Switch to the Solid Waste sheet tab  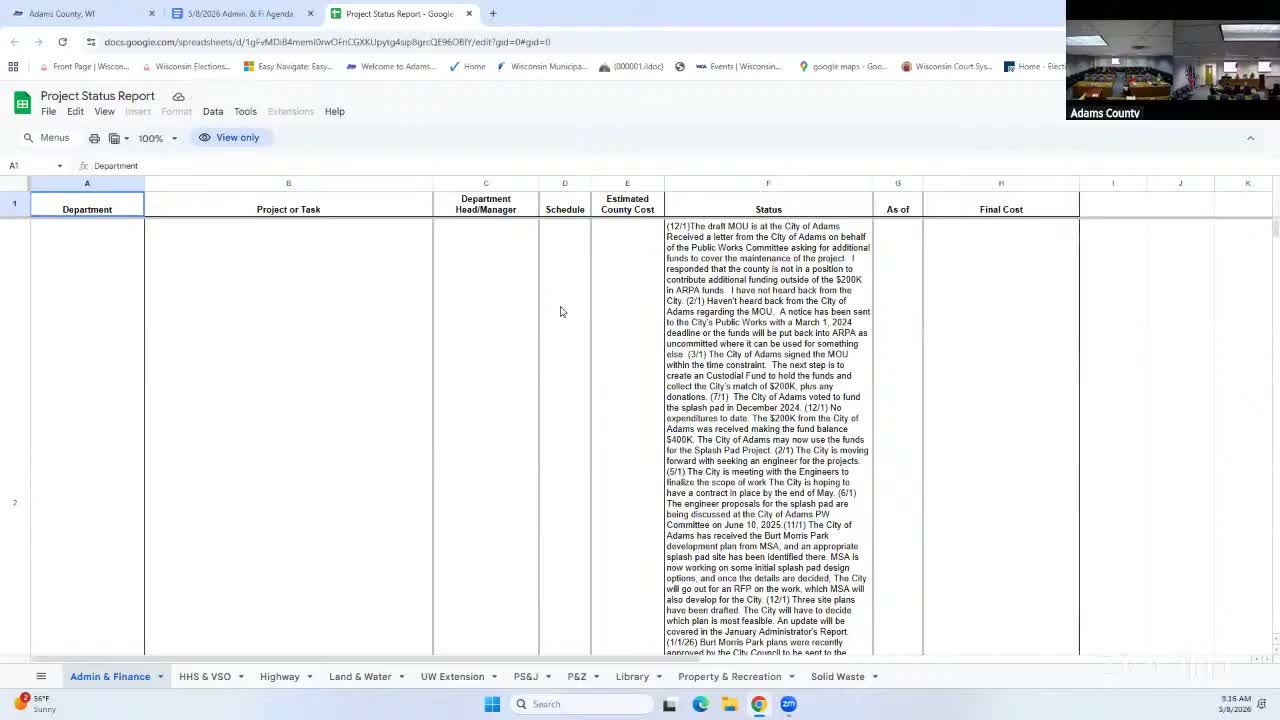click(838, 677)
